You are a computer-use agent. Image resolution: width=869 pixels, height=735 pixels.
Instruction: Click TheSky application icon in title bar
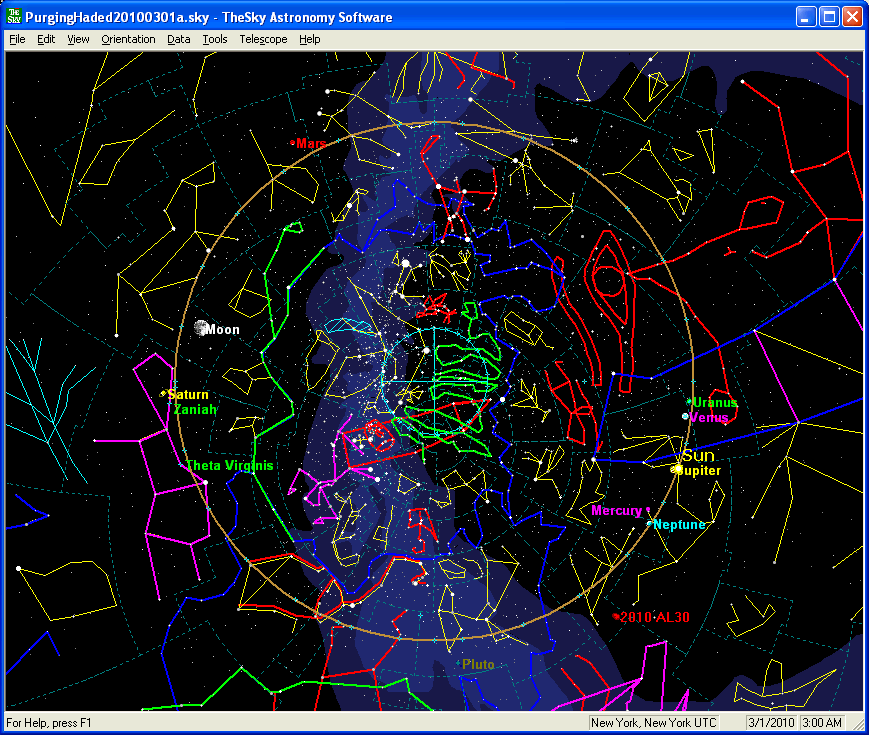click(x=14, y=17)
